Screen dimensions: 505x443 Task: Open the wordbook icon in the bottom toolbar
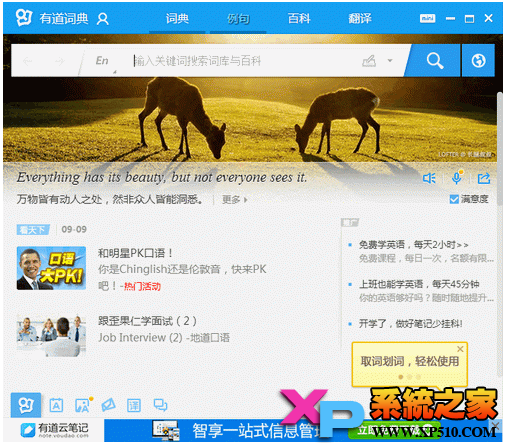click(x=56, y=405)
